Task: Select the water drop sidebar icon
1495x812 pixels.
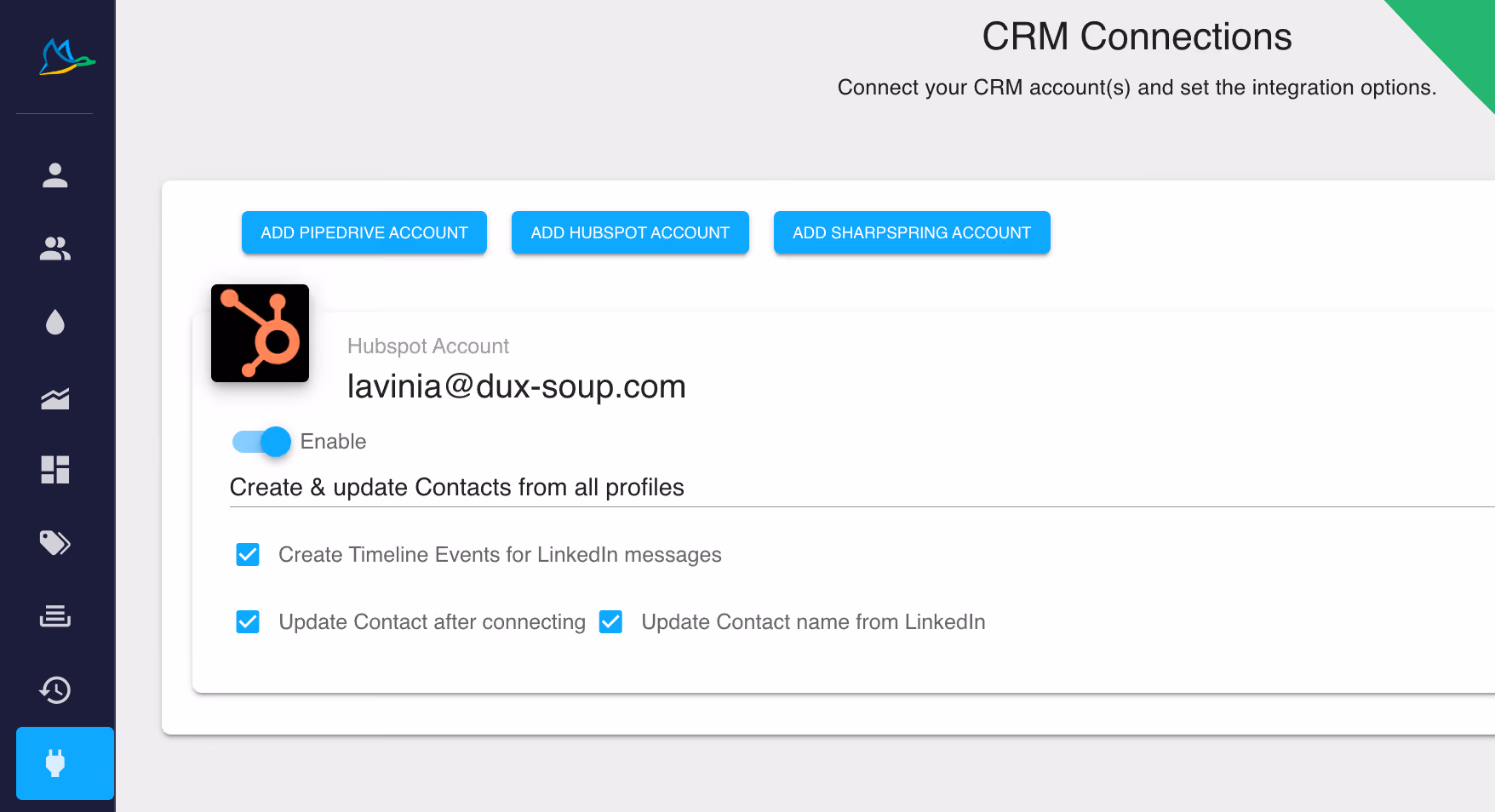Action: coord(55,323)
